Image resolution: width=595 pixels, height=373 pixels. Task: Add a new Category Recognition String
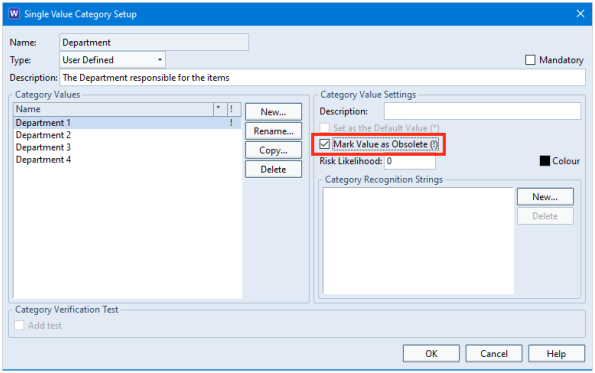(545, 197)
